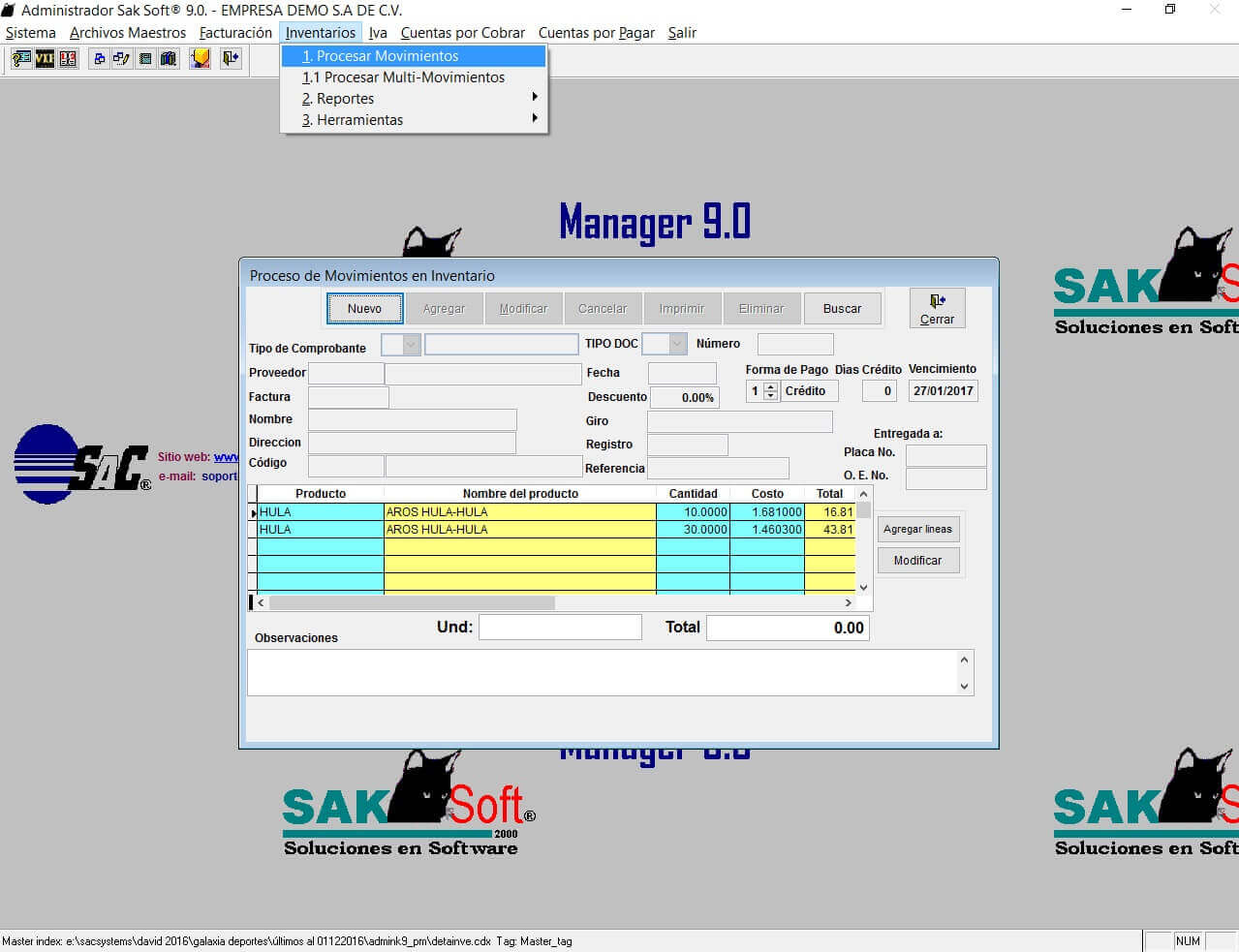Click the NUM status bar indicator

point(1188,941)
